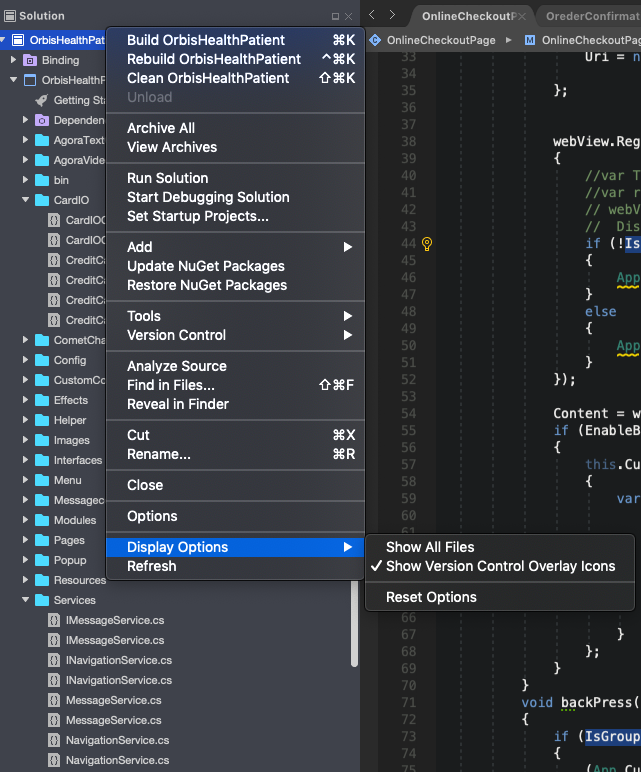Choose Archive All
Viewport: 641px width, 772px height.
[235, 128]
